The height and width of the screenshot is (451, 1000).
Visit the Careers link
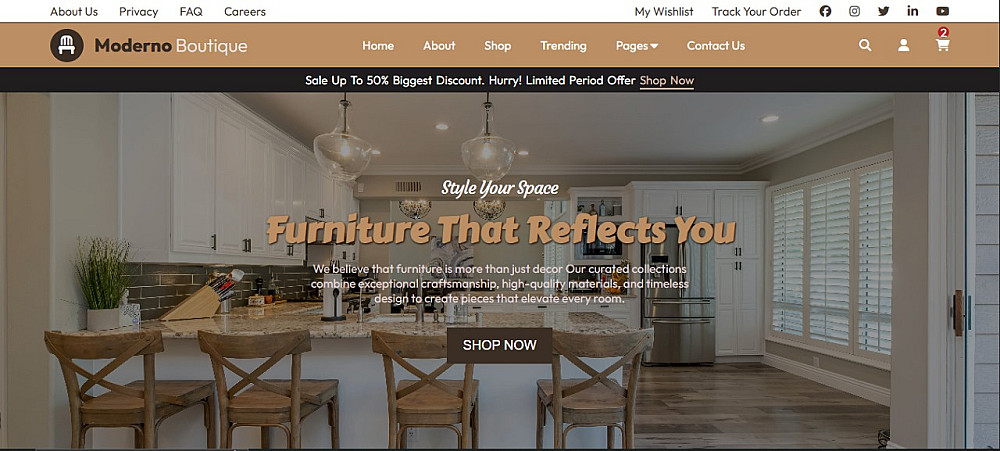pos(245,11)
